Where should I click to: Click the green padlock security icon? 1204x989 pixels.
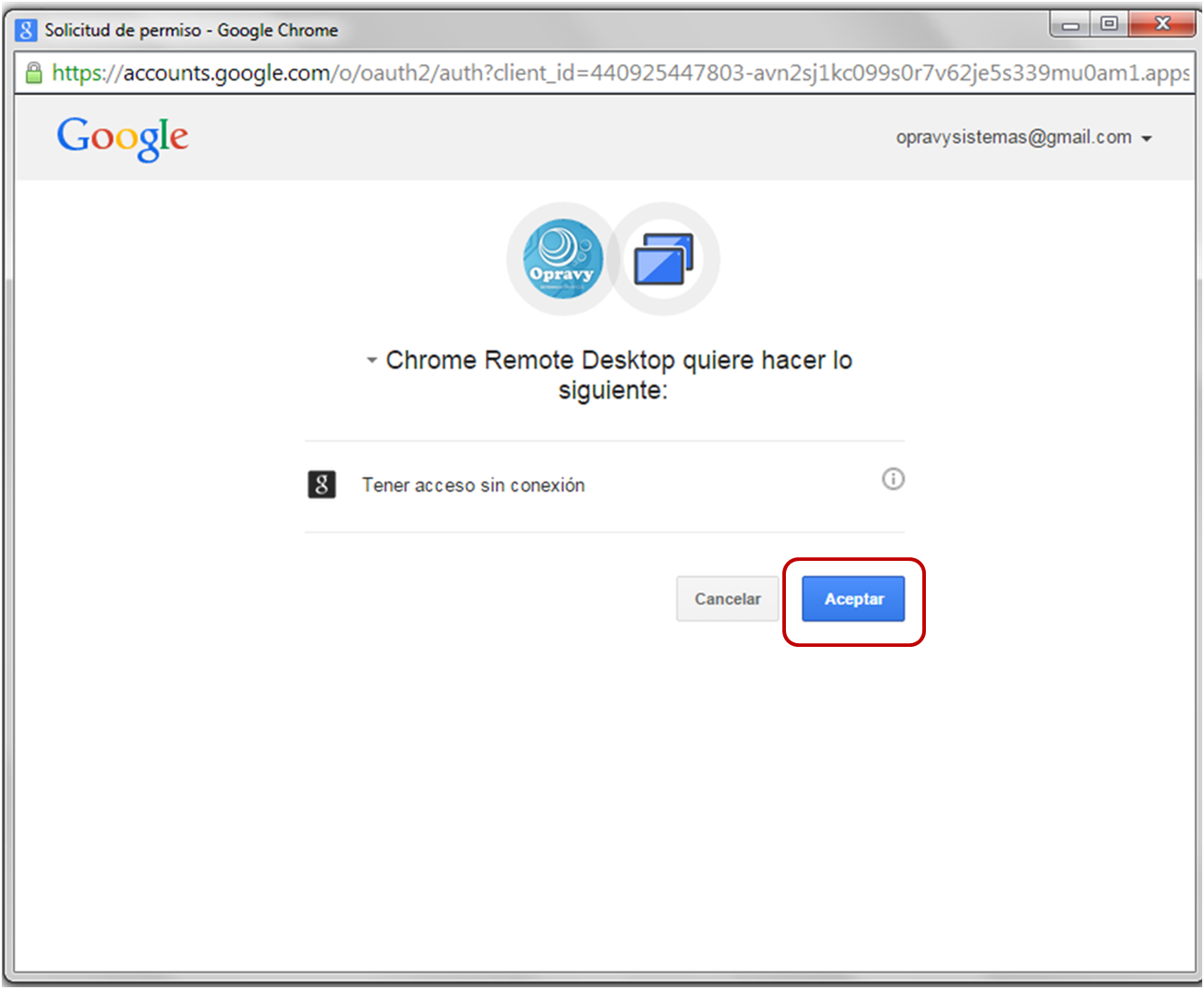tap(34, 72)
